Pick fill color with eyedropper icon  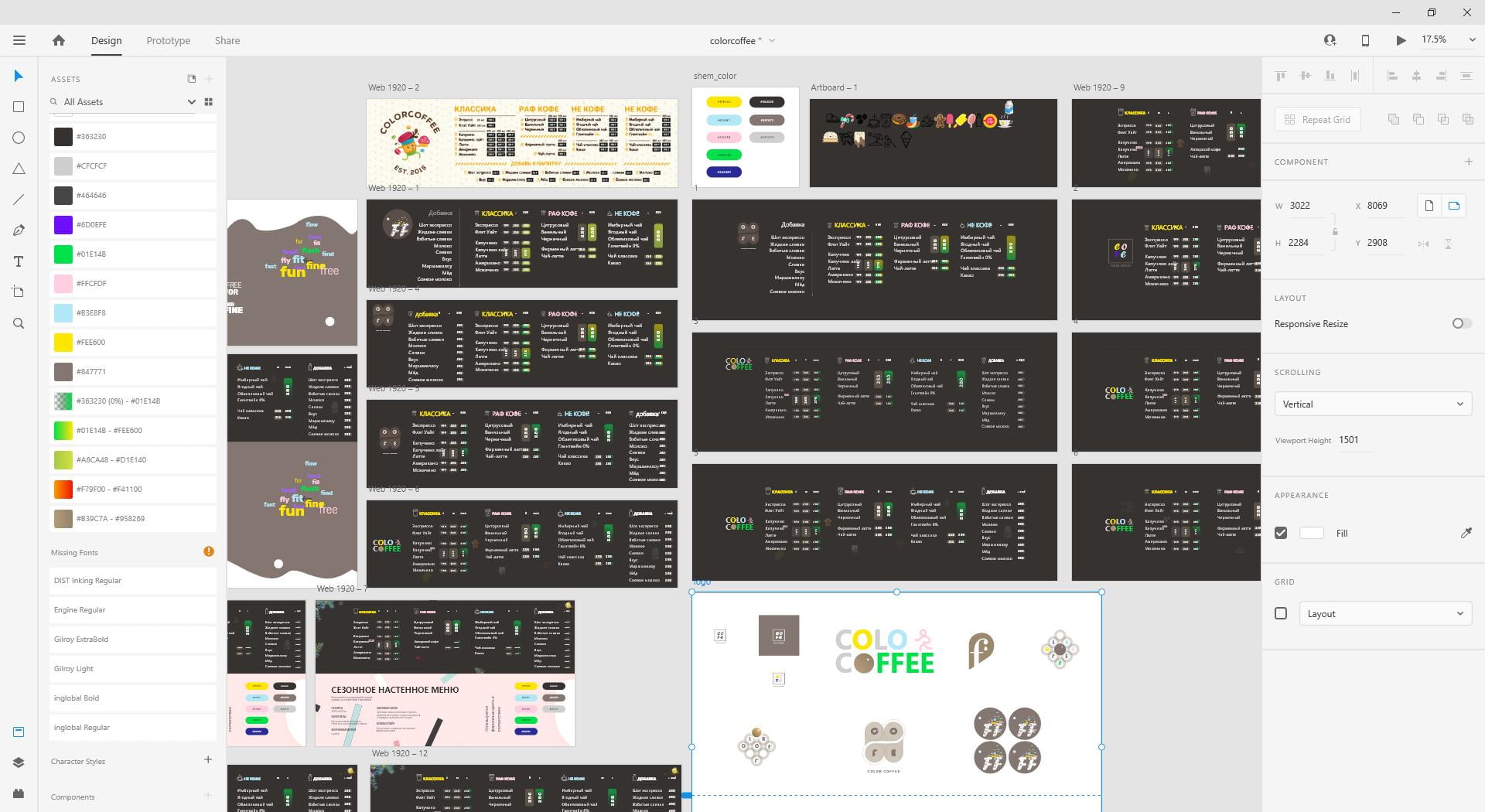[1466, 533]
